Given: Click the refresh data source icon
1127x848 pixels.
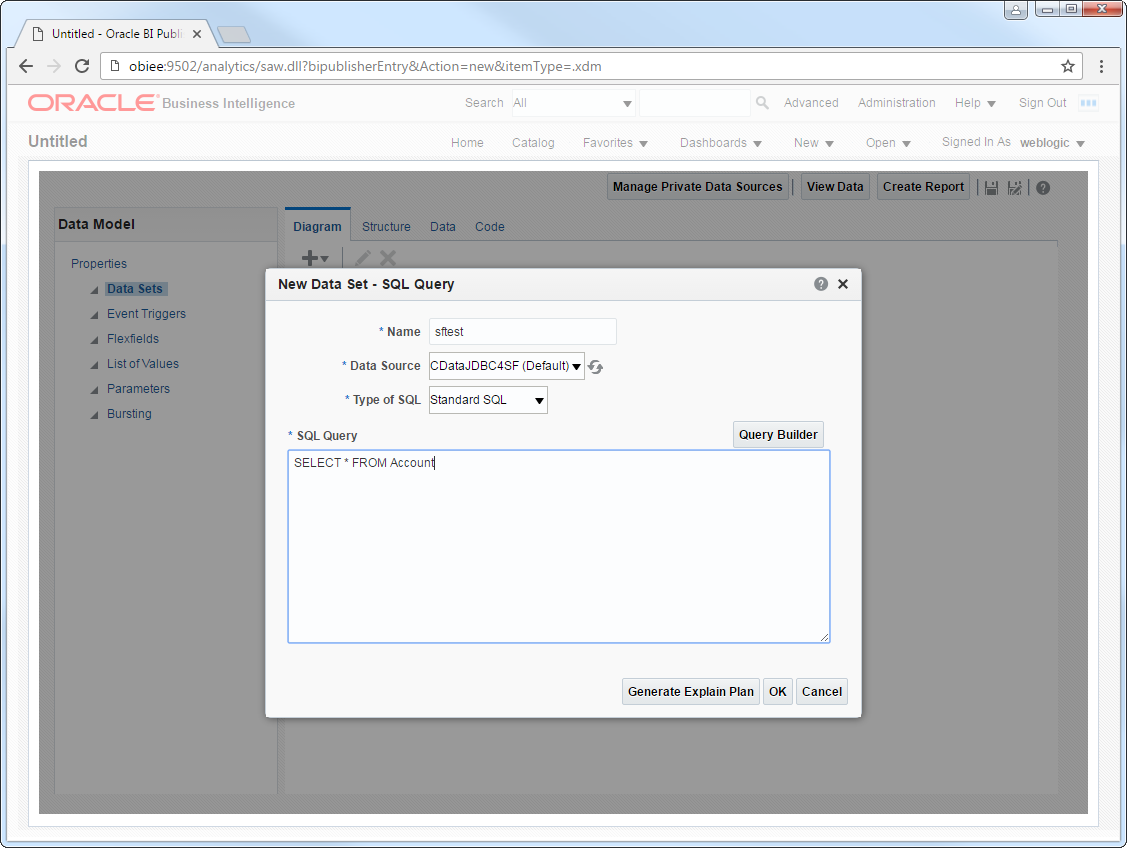Looking at the screenshot, I should click(x=596, y=367).
